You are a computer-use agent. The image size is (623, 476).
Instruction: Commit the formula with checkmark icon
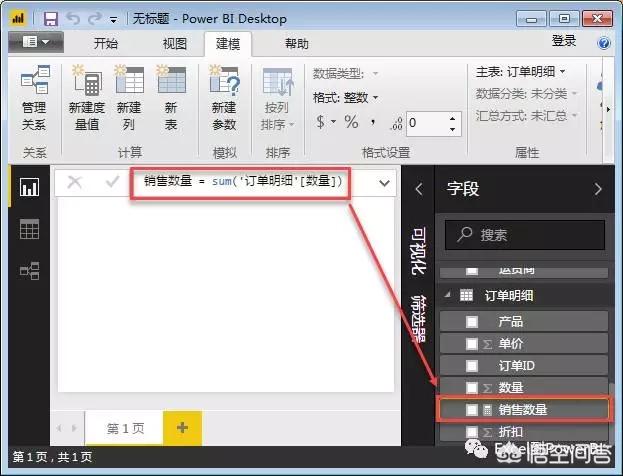(112, 182)
